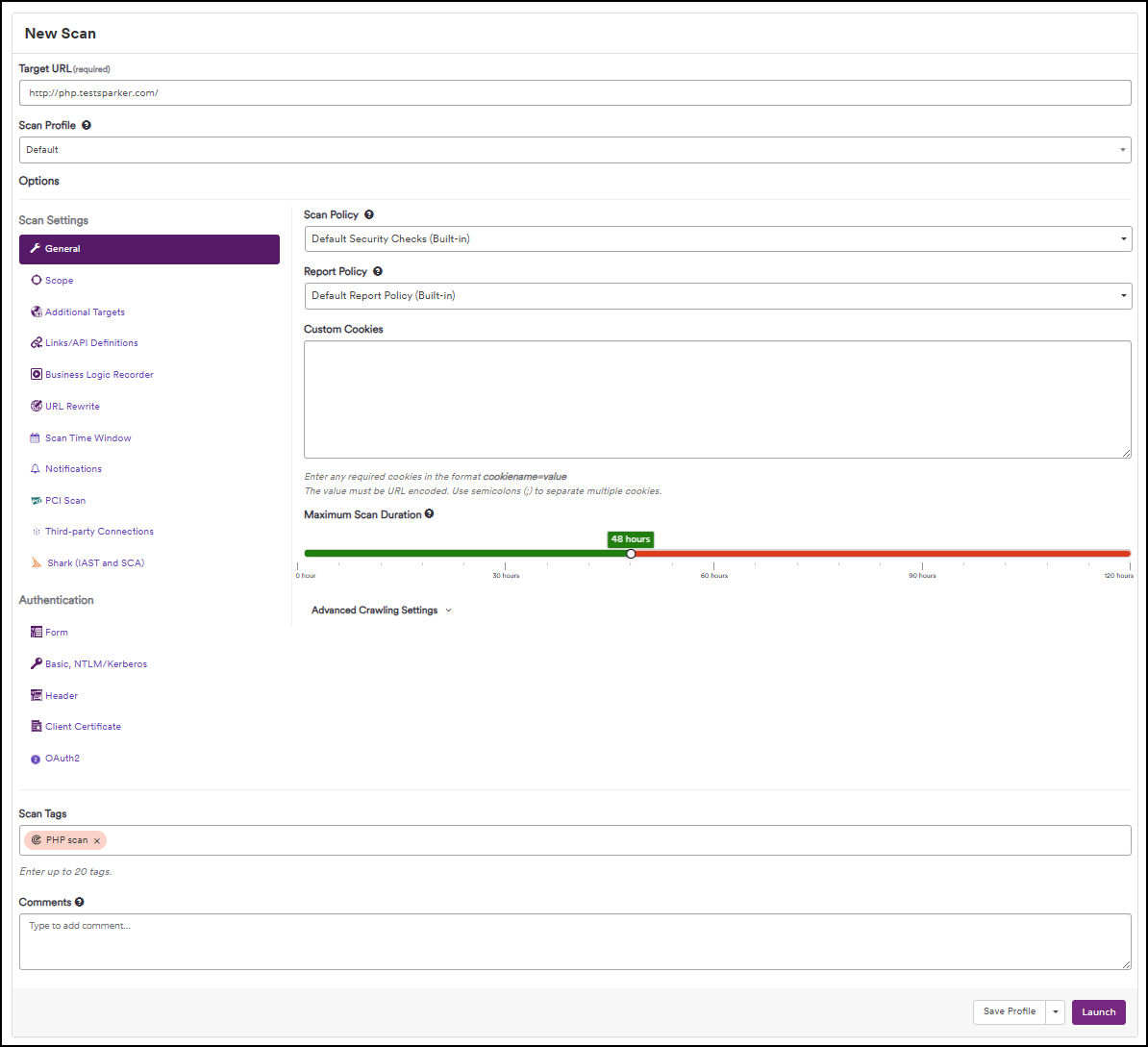Open the Scan Policy dropdown

(x=717, y=238)
